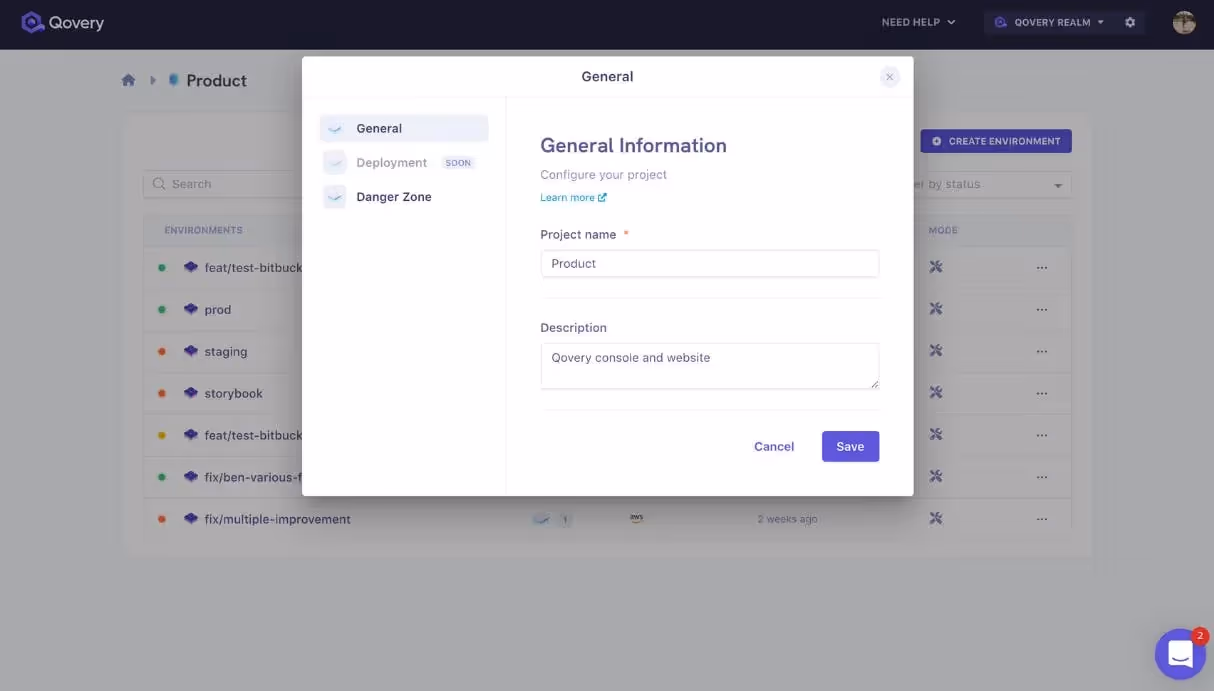1214x691 pixels.
Task: Click inside the Project name field
Action: pyautogui.click(x=709, y=263)
